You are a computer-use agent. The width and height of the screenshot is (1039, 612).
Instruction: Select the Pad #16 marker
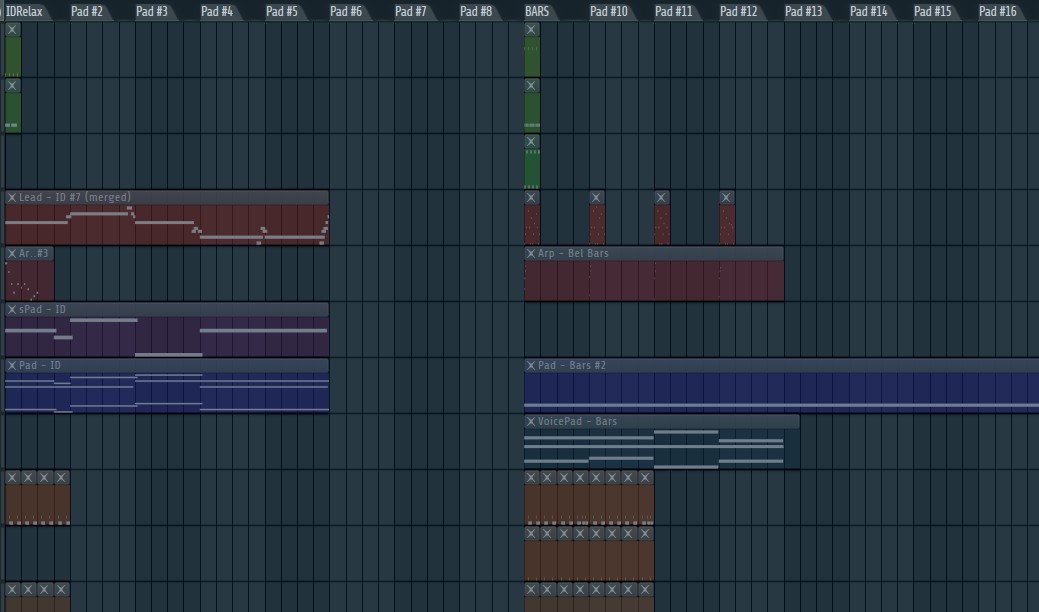click(x=997, y=11)
